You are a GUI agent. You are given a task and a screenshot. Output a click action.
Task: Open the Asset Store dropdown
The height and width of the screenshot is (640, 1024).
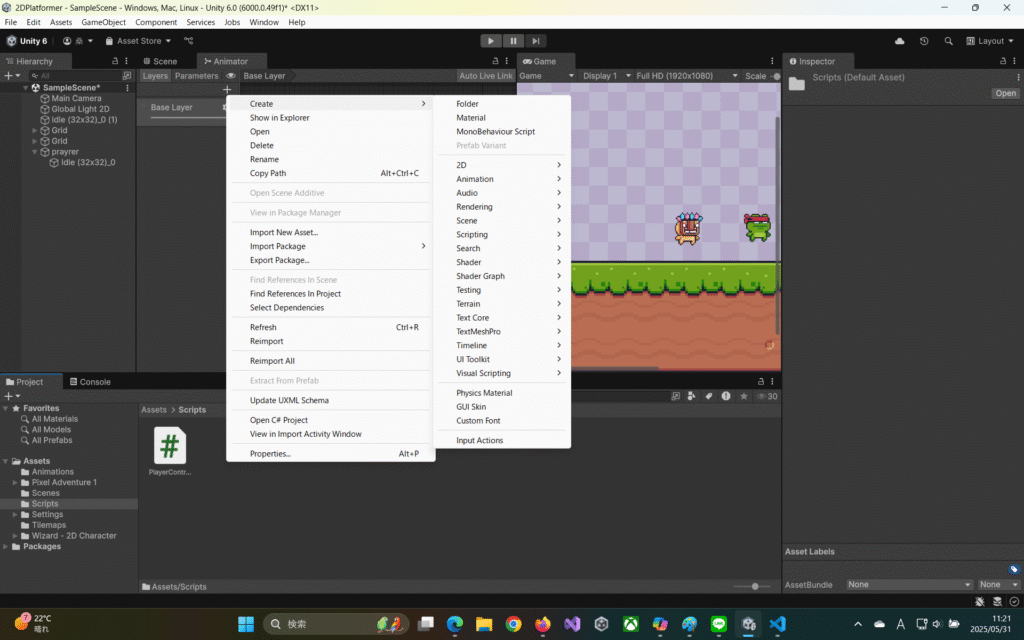[x=138, y=40]
